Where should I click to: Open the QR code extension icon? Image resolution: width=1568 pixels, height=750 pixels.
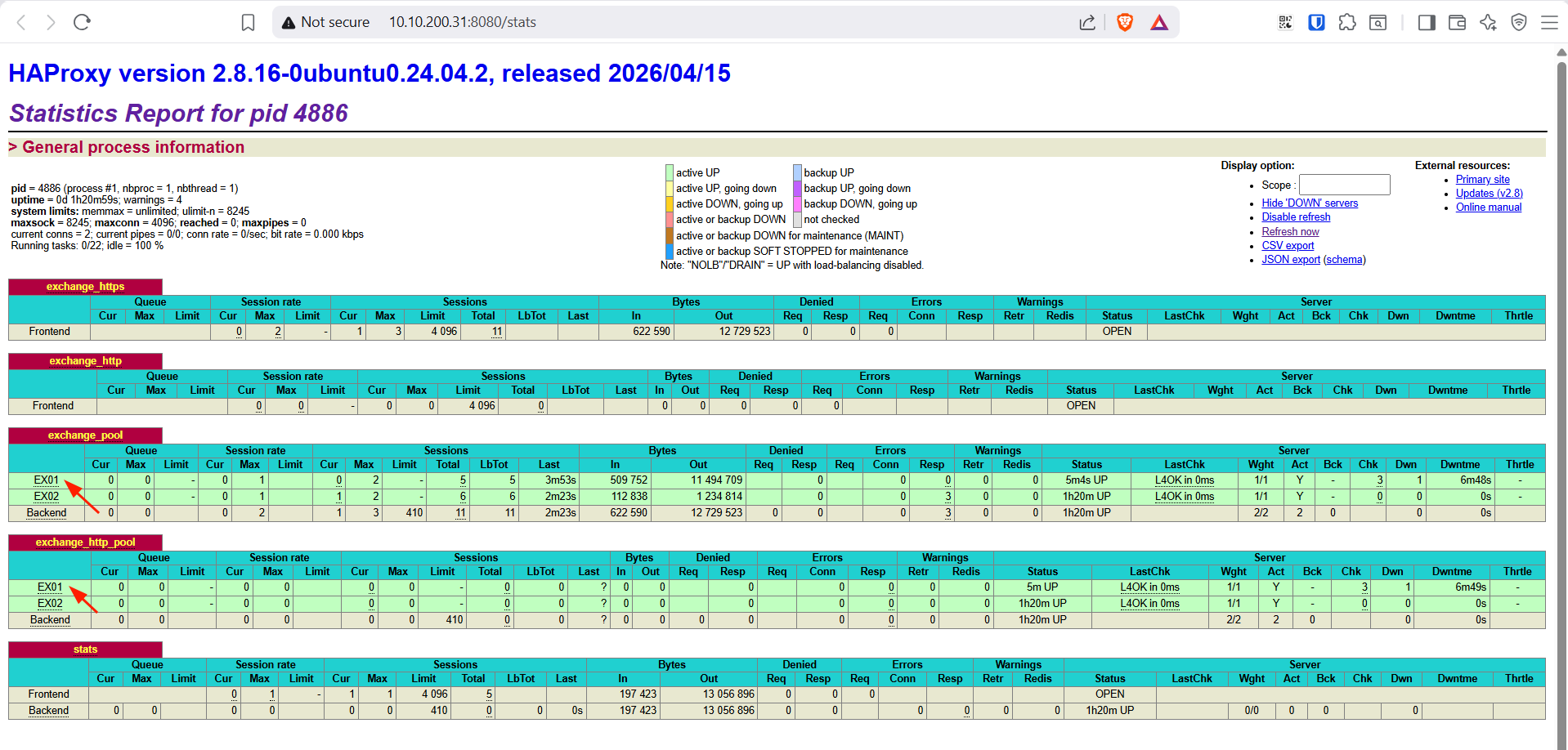coord(1285,22)
